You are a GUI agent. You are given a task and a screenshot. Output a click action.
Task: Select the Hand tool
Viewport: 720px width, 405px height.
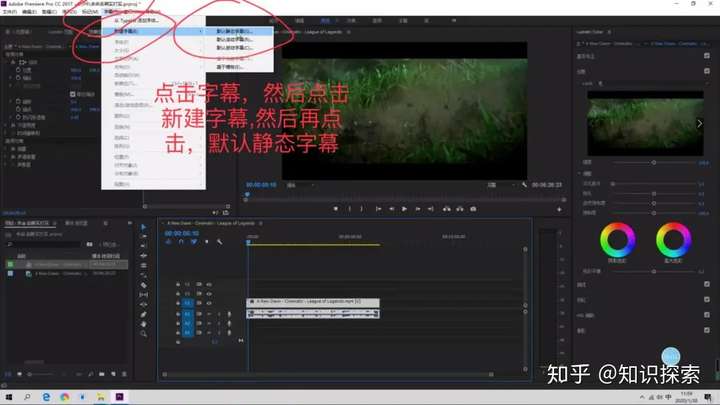click(143, 324)
